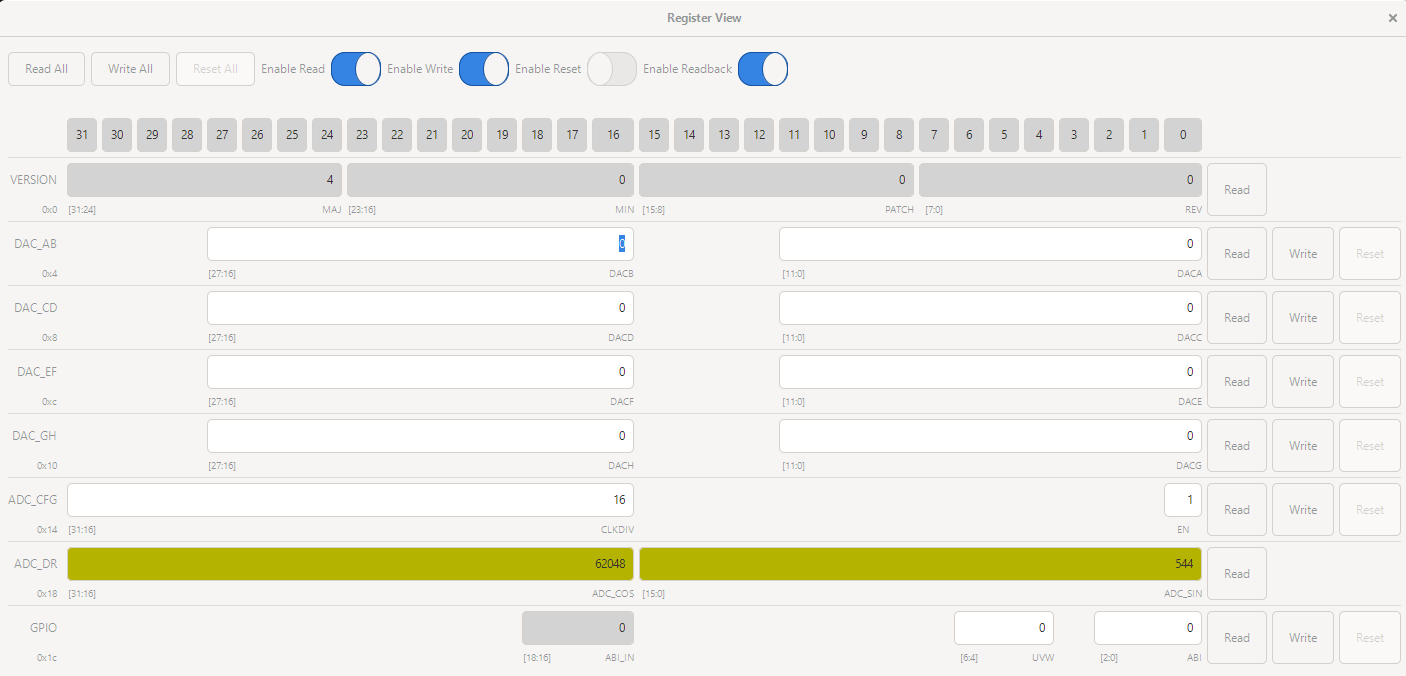
Task: Click Read for ADC_CFG register
Action: point(1236,510)
